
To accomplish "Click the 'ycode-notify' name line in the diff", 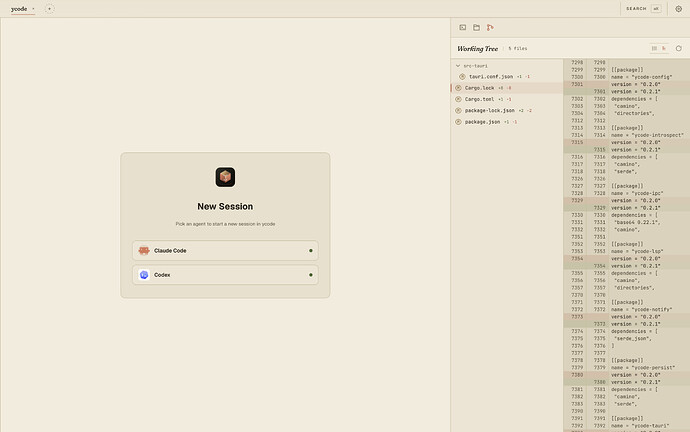I will pyautogui.click(x=642, y=309).
